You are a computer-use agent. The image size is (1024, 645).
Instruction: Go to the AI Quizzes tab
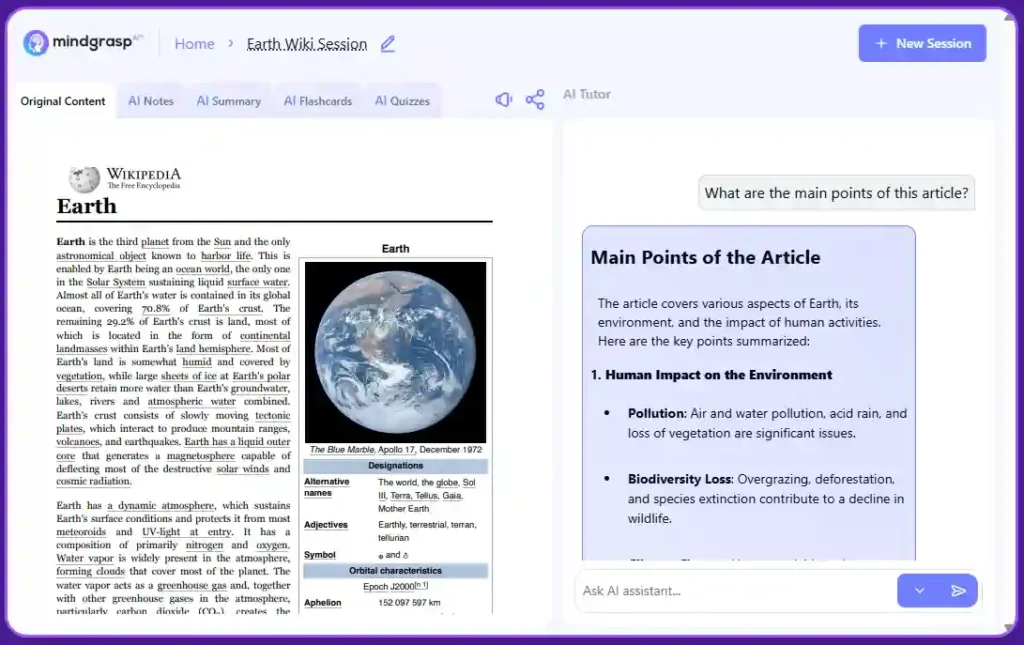pos(402,101)
